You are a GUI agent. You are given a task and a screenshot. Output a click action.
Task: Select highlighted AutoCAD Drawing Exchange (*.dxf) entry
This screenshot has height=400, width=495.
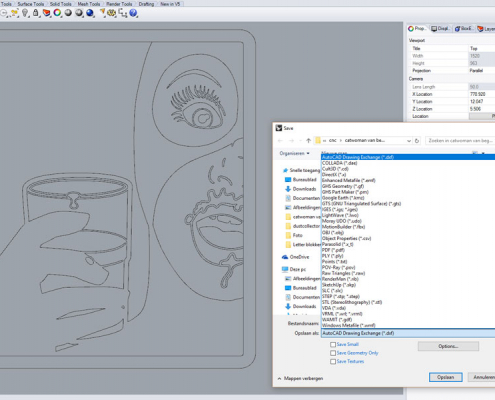tap(408, 157)
